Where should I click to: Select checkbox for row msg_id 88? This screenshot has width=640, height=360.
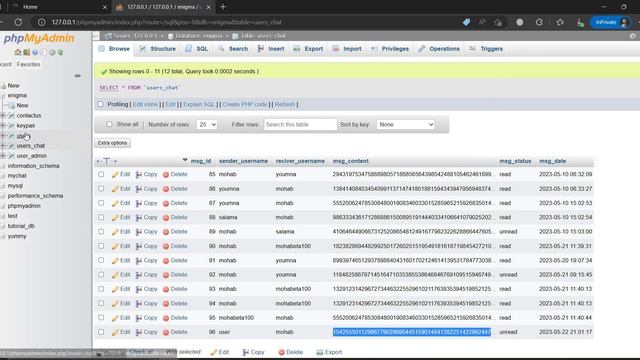(x=101, y=218)
